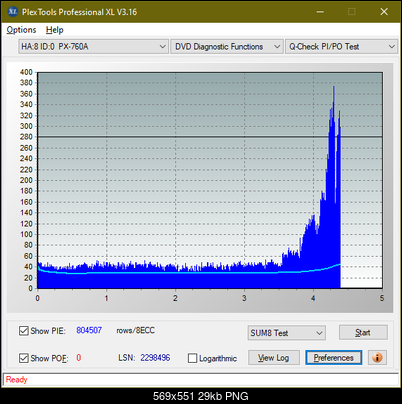Image resolution: width=402 pixels, height=404 pixels.
Task: Open the Preferences button
Action: pos(334,358)
